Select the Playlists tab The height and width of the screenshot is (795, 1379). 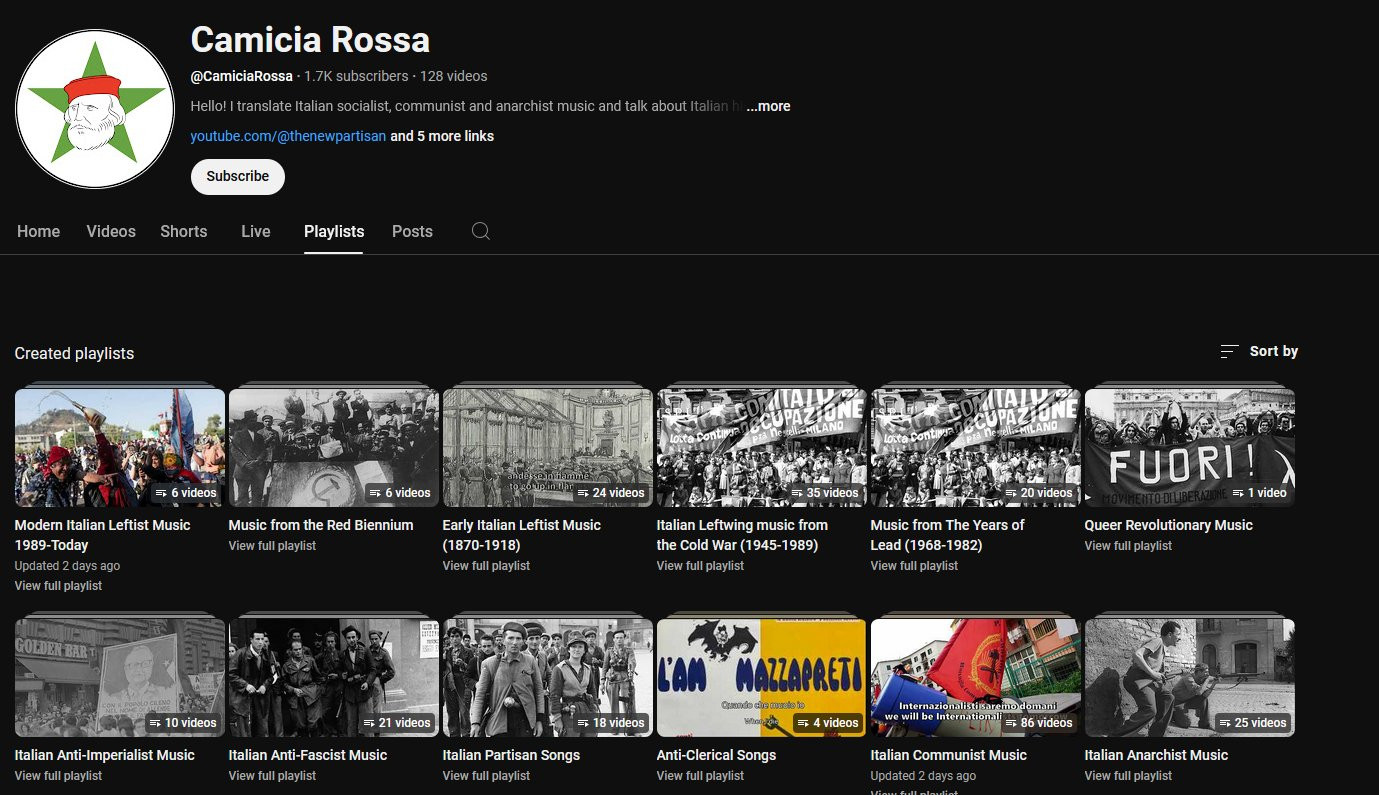pos(334,231)
